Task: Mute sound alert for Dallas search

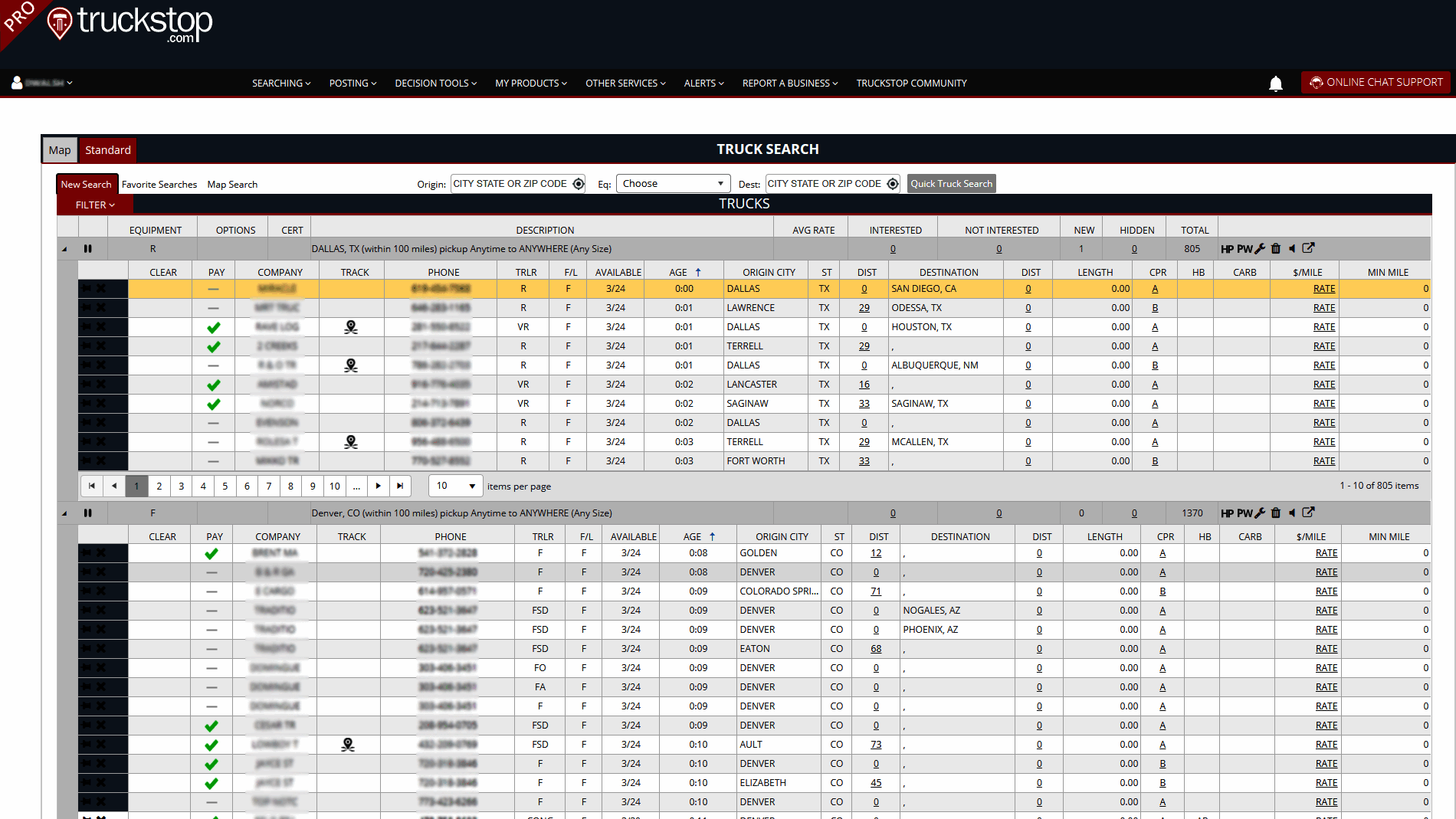Action: [1292, 248]
